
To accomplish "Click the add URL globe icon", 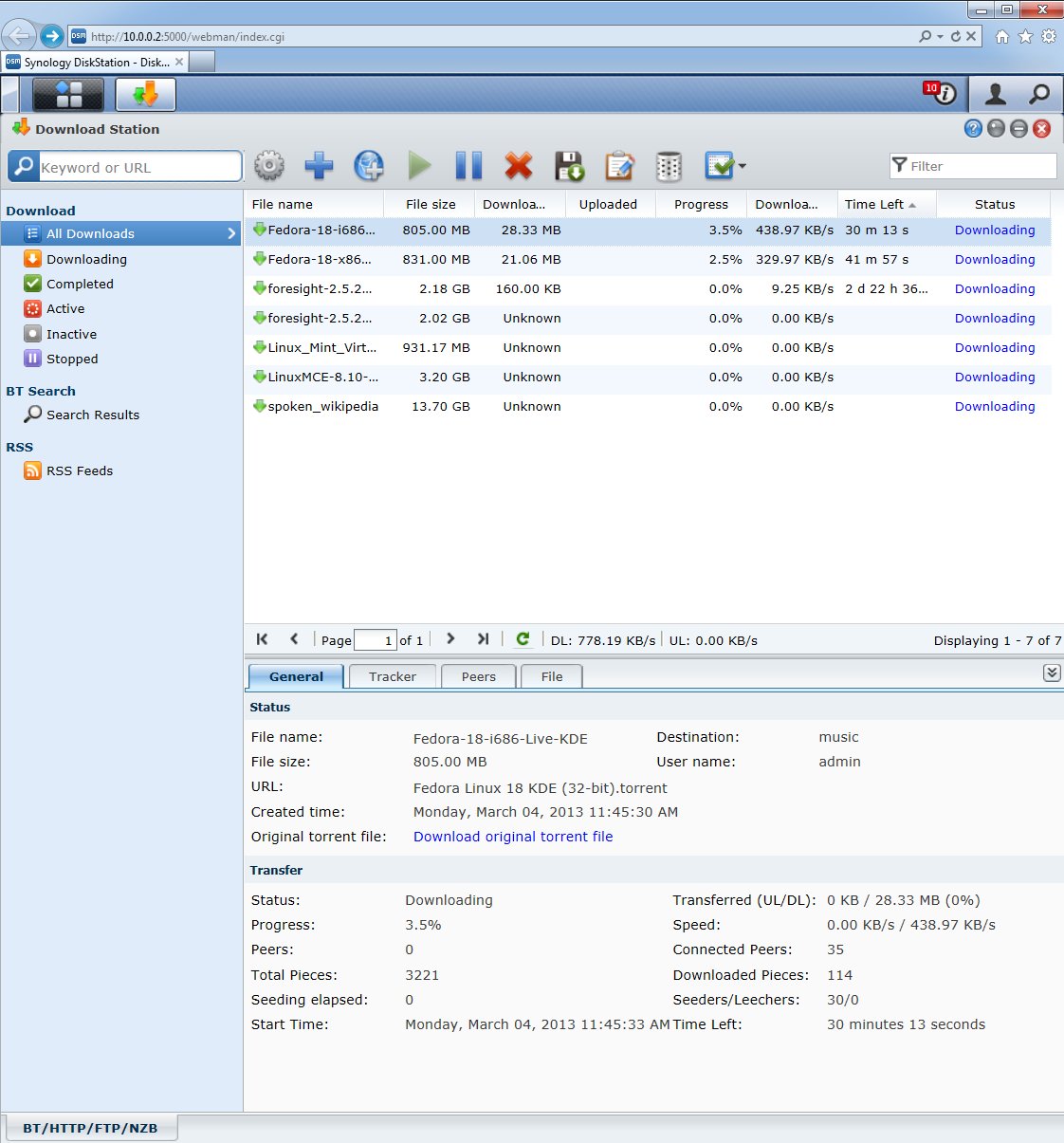I will (x=369, y=166).
